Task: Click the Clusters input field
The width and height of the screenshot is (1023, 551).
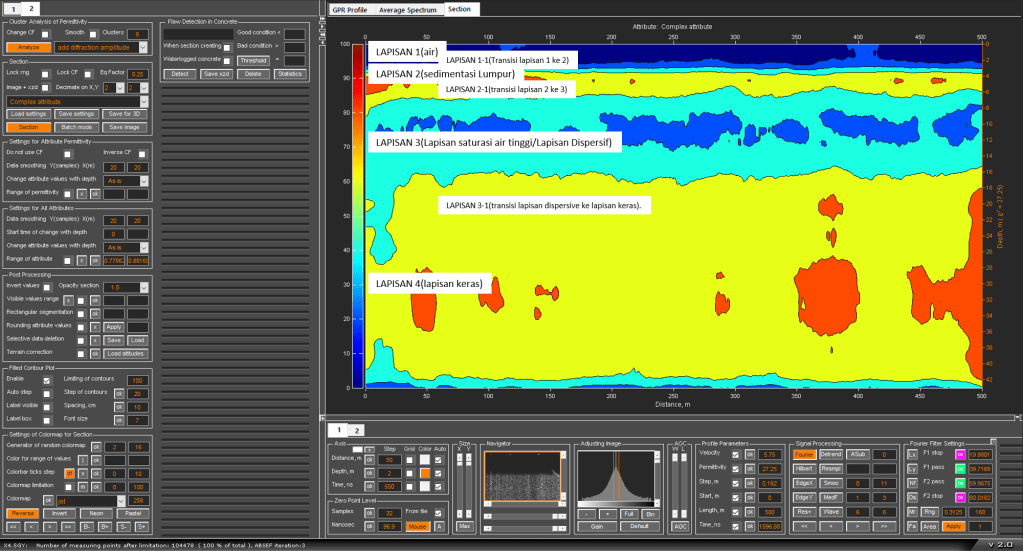Action: (138, 34)
